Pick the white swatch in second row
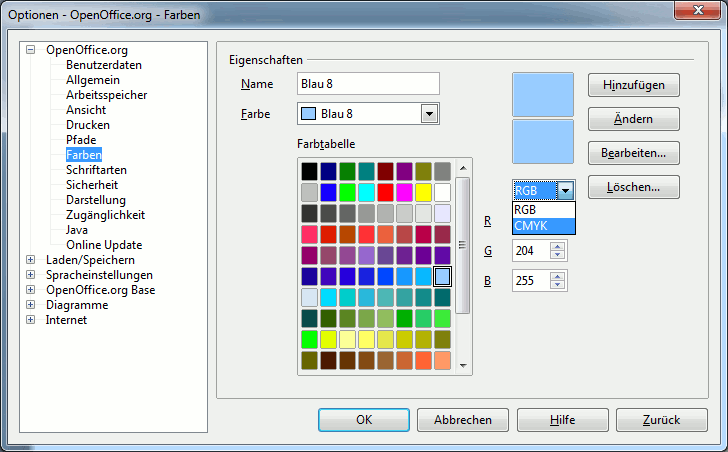The height and width of the screenshot is (452, 728). point(442,192)
